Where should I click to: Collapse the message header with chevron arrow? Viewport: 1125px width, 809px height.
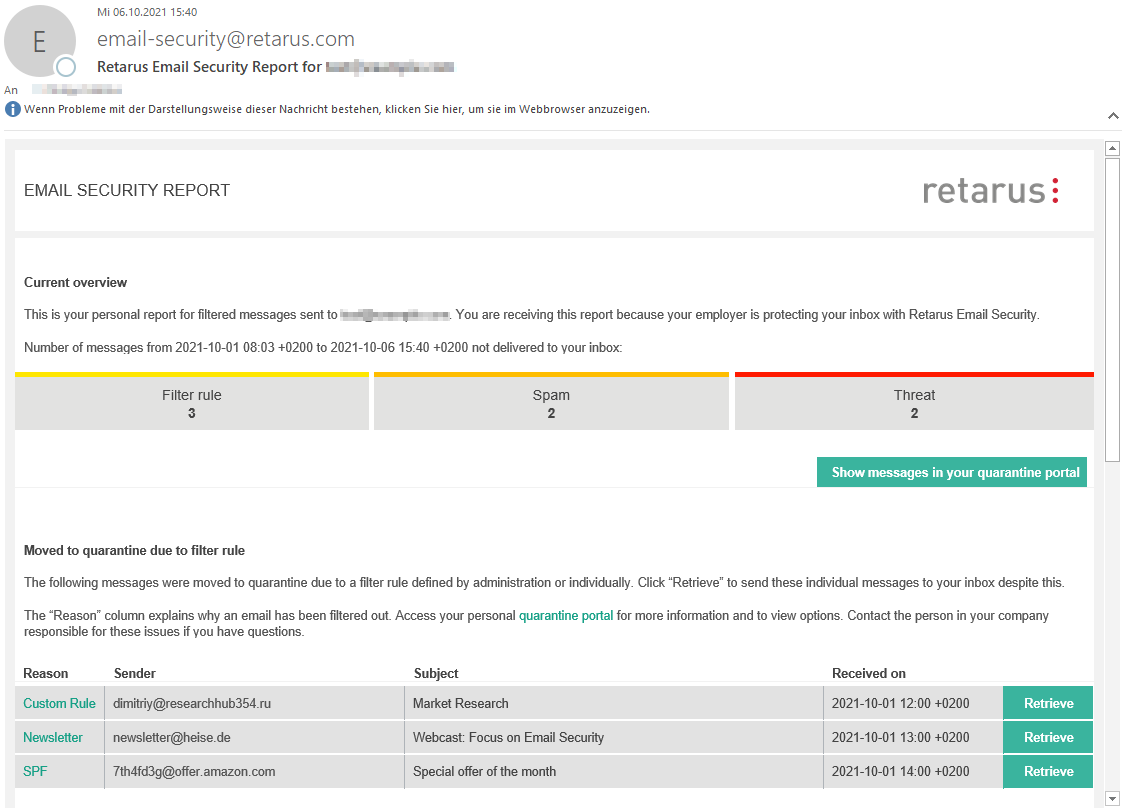tap(1112, 116)
